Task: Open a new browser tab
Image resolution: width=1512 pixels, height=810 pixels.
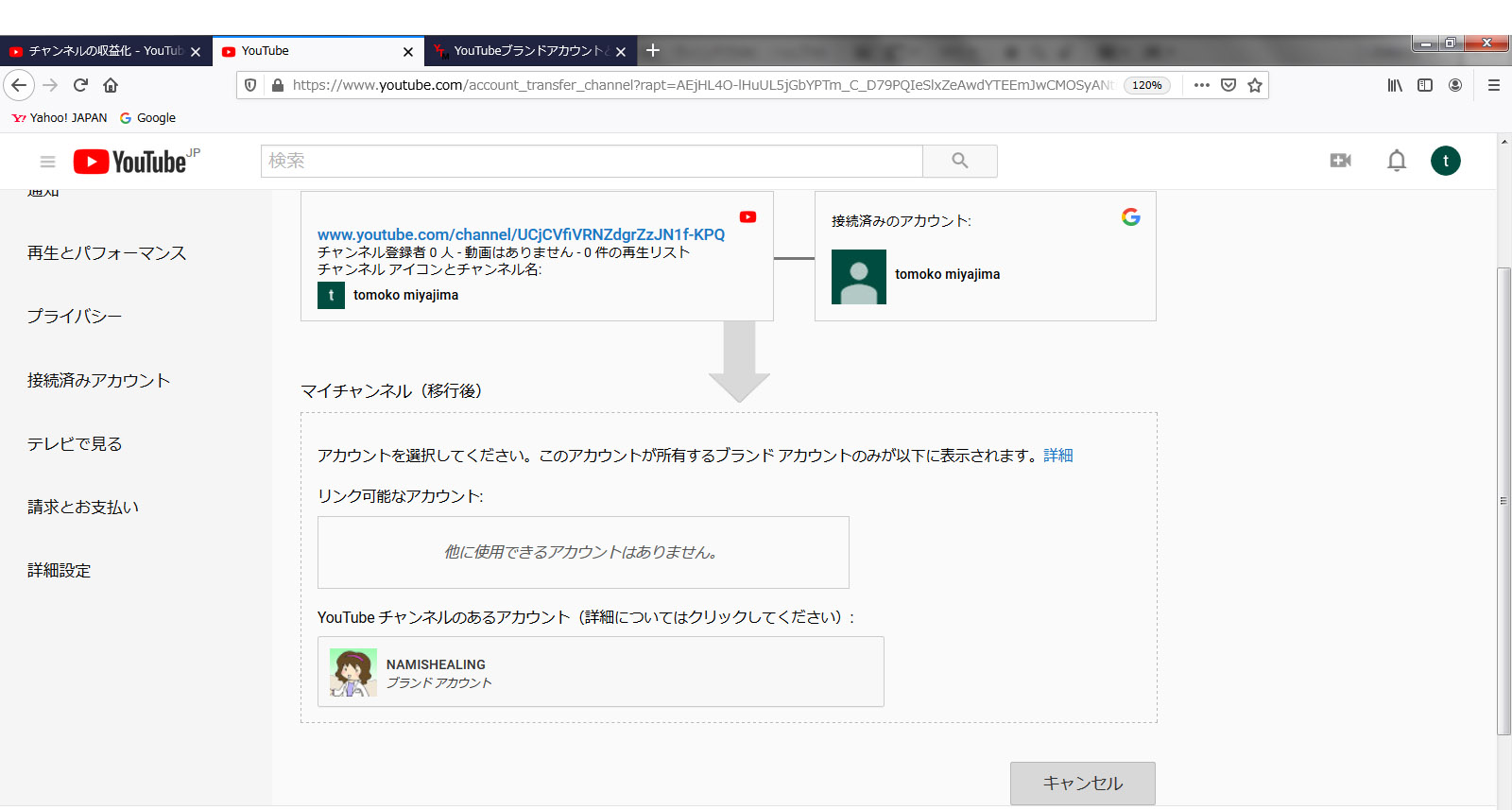Action: pos(653,50)
